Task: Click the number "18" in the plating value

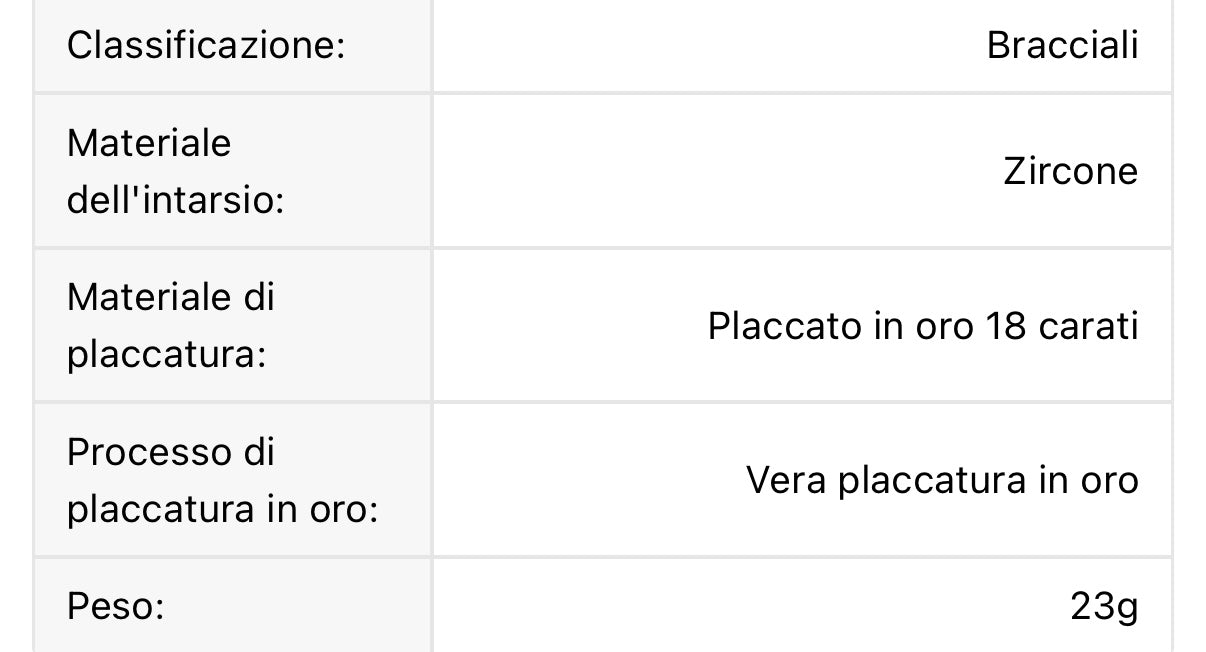Action: [x=1005, y=327]
